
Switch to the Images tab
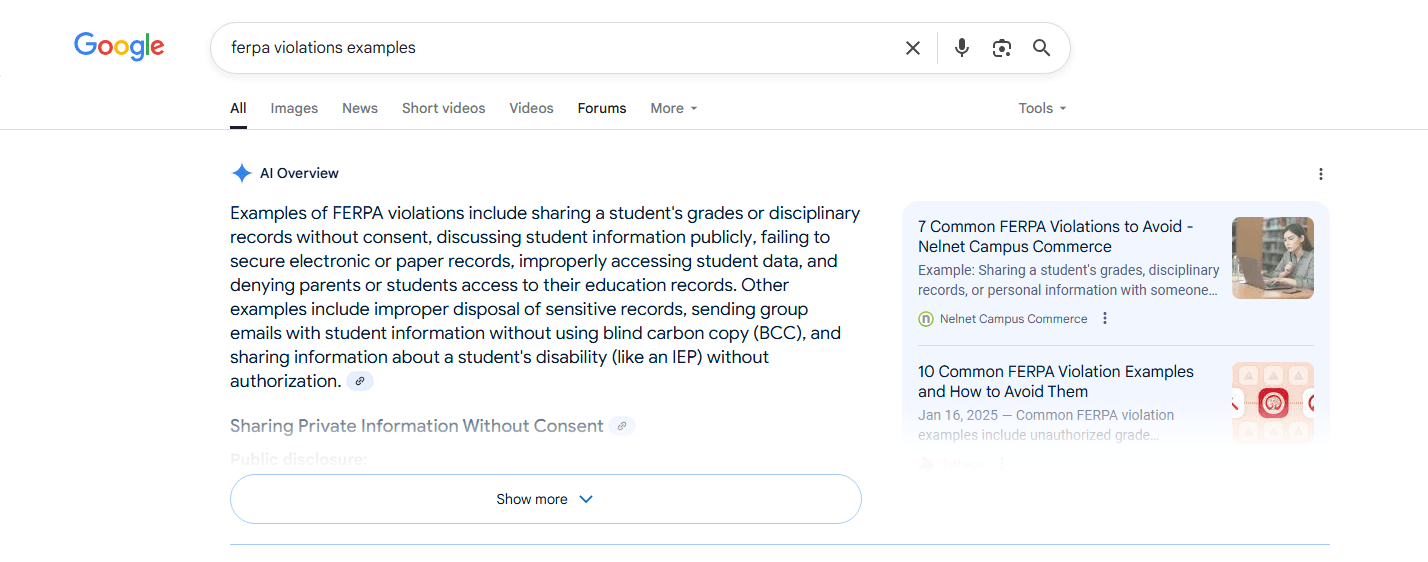(294, 108)
